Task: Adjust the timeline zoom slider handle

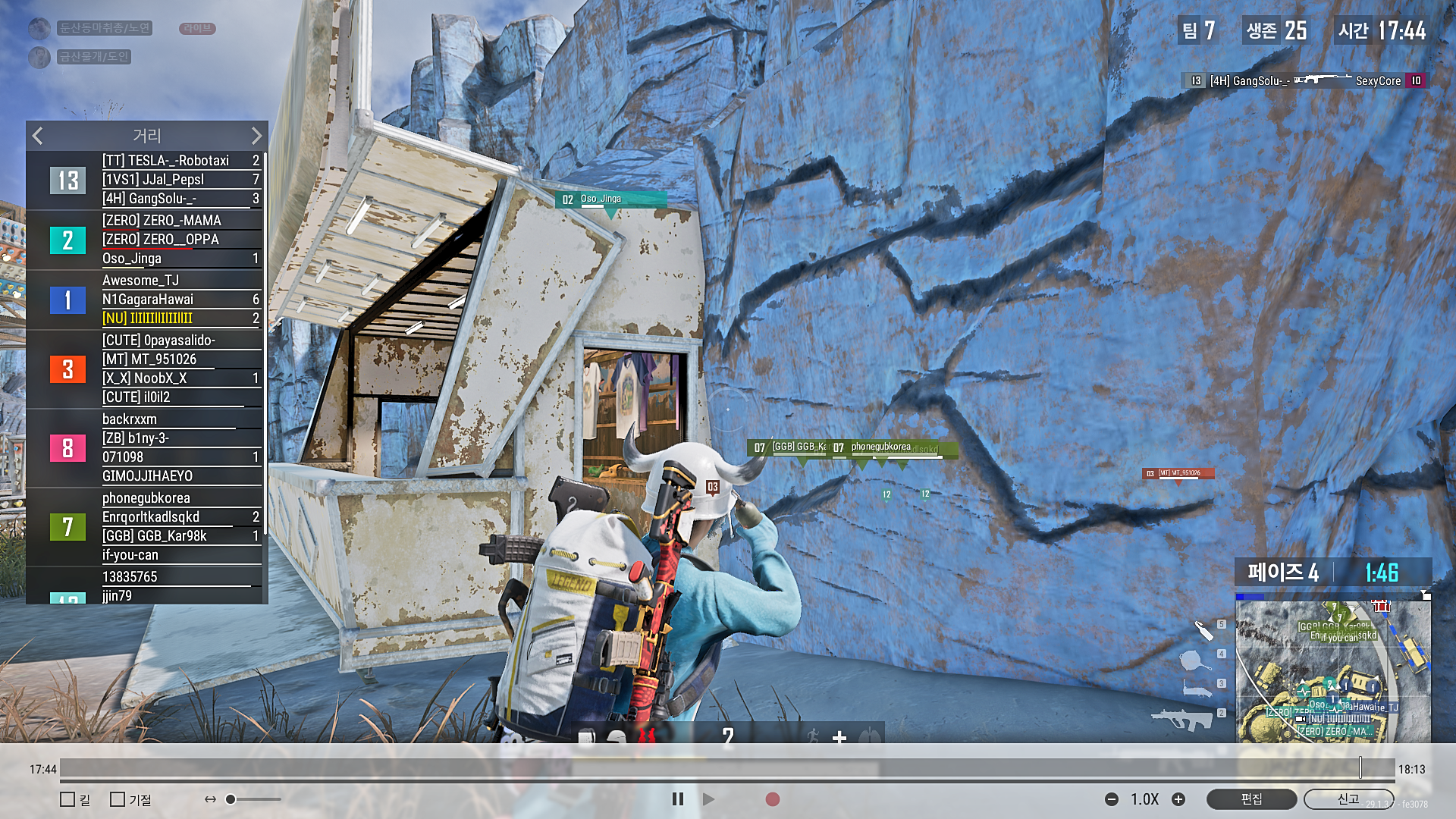Action: click(x=231, y=799)
